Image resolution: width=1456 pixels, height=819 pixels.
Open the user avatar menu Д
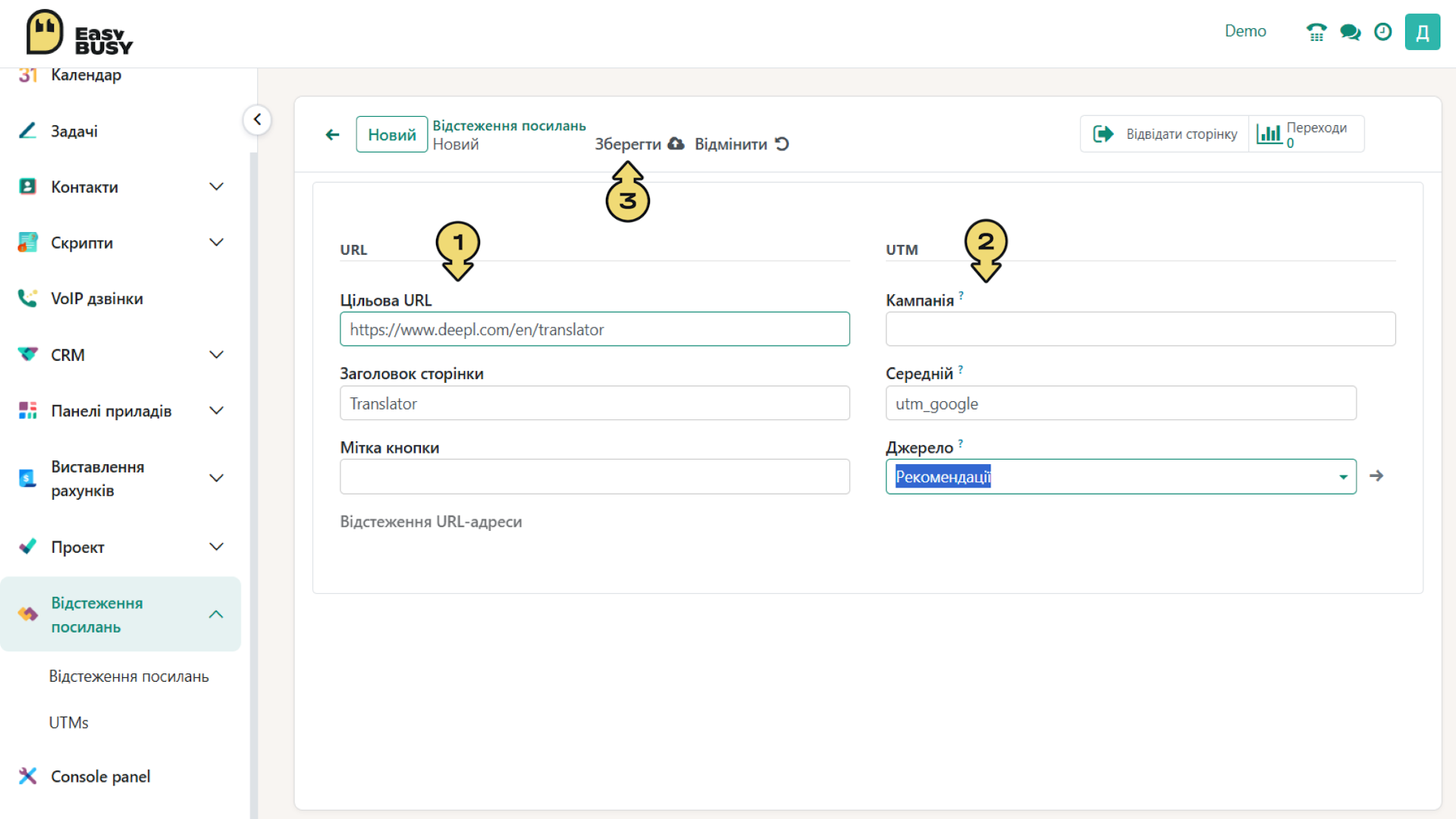(x=1423, y=32)
